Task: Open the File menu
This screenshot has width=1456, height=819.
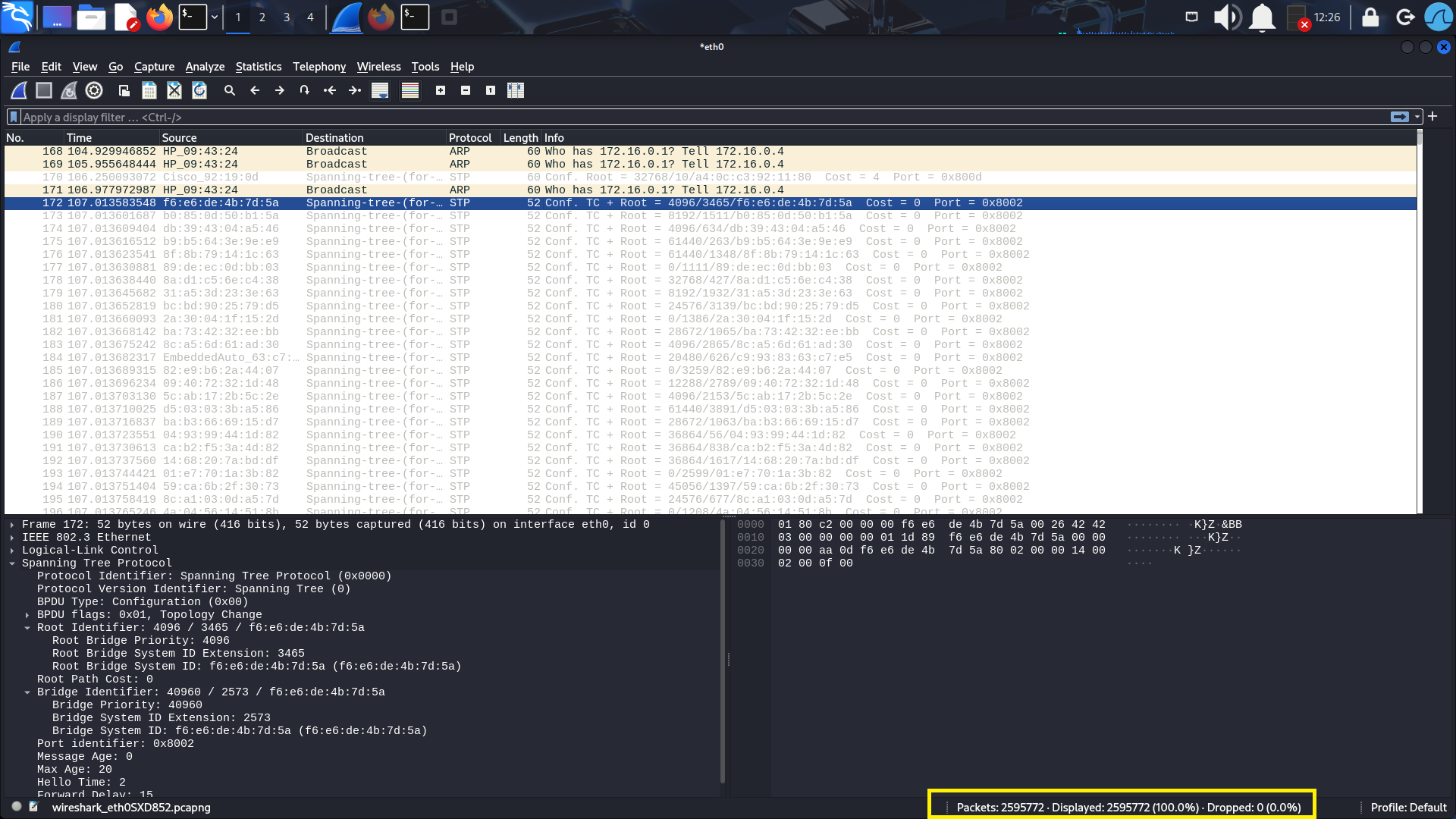Action: 20,67
